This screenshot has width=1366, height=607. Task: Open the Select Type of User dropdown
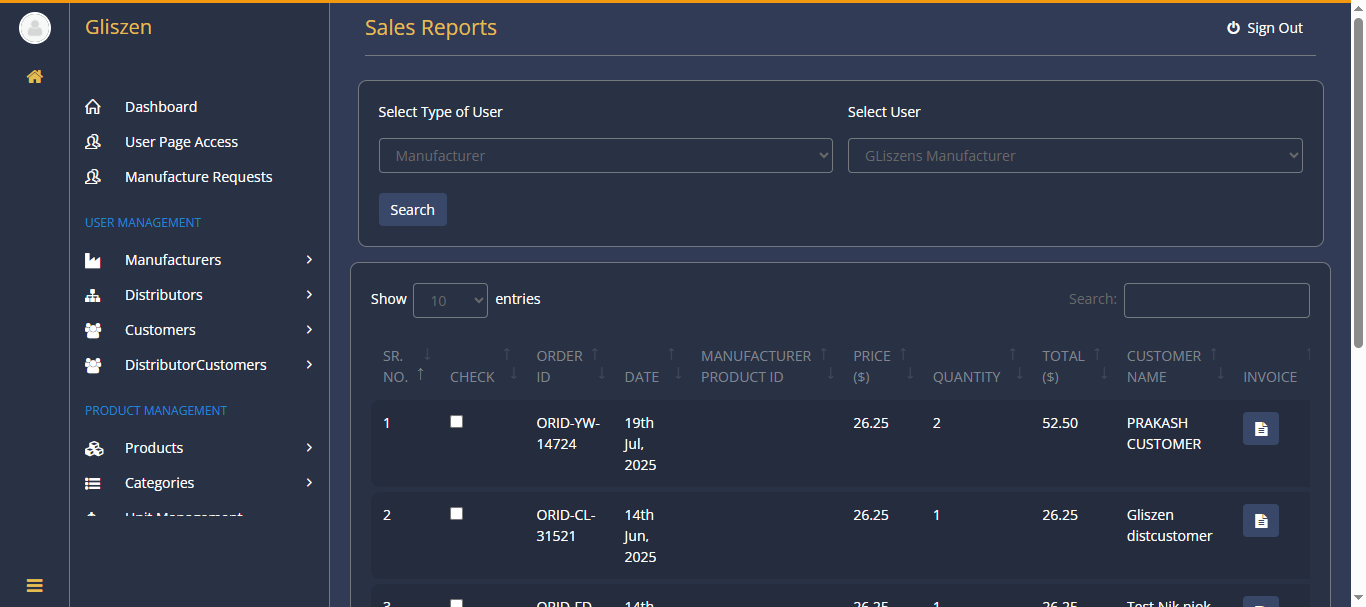(x=606, y=156)
